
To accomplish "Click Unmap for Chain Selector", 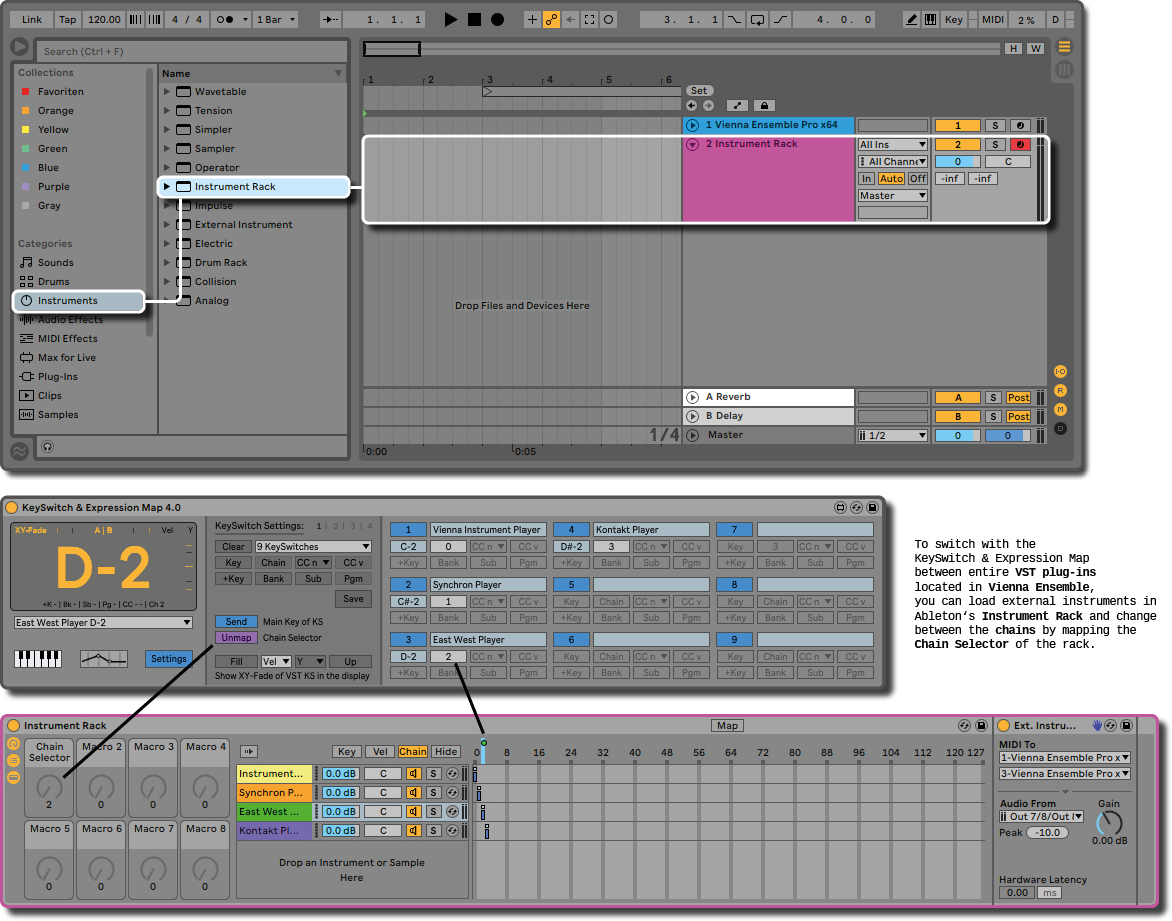I will pyautogui.click(x=236, y=638).
